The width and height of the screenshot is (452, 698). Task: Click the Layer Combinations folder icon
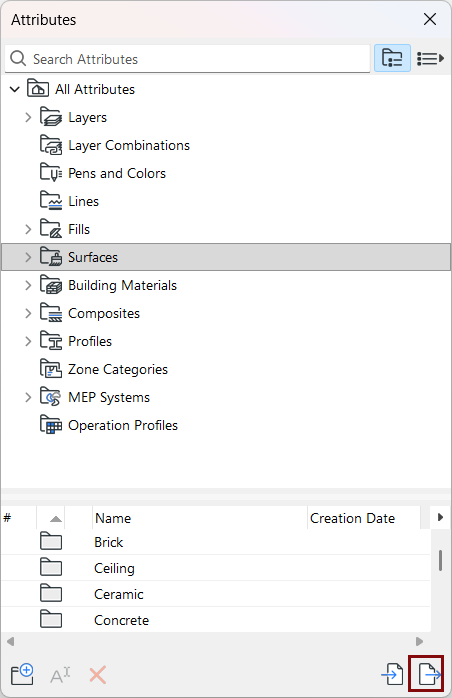click(x=51, y=145)
